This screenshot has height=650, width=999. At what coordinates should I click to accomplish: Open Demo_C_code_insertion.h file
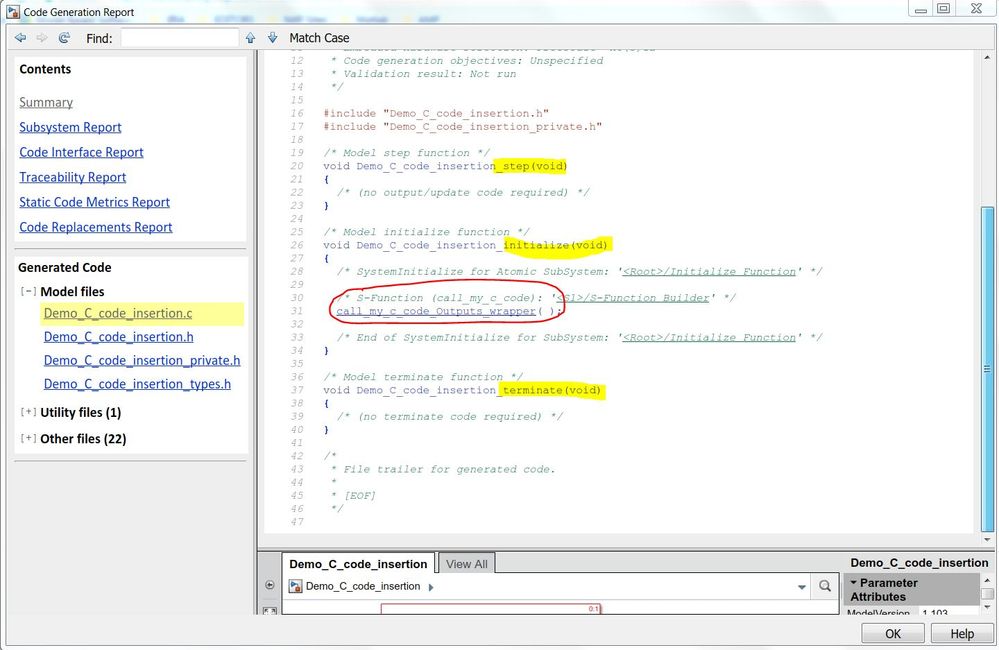(119, 336)
